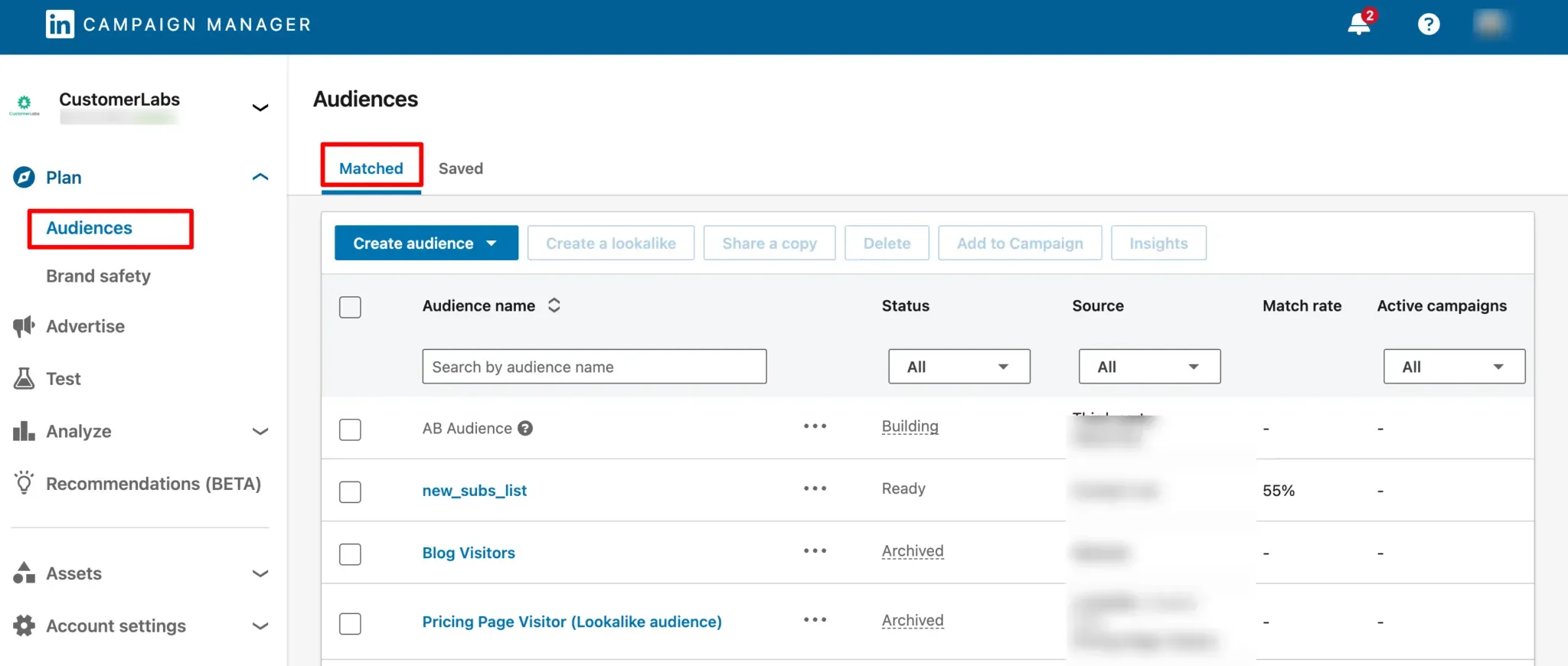The image size is (1568, 666).
Task: Click the Analyze bar chart icon
Action: pyautogui.click(x=24, y=431)
